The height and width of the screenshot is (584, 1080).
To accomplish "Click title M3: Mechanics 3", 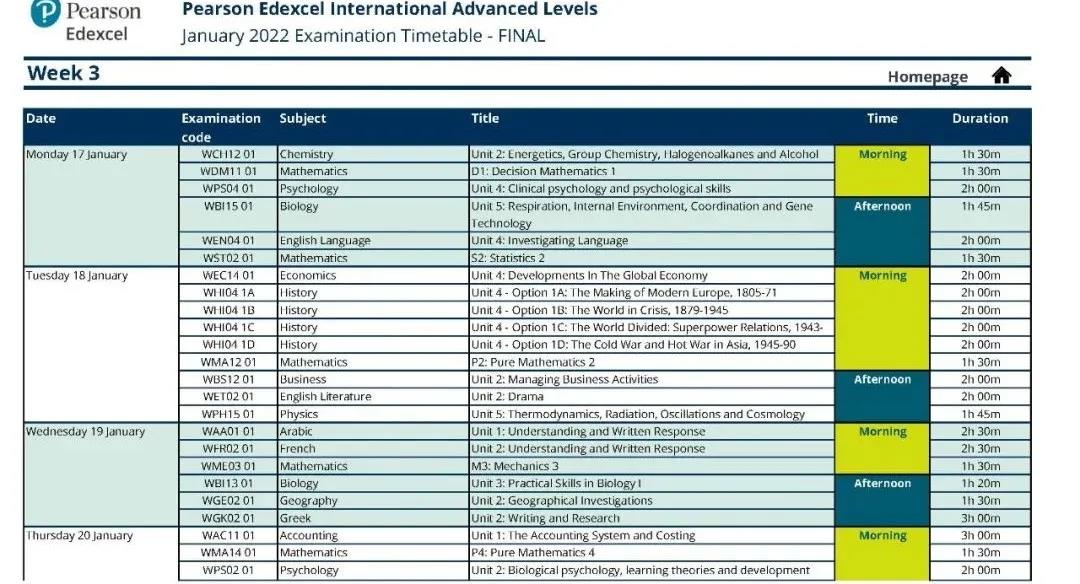I will pos(515,466).
